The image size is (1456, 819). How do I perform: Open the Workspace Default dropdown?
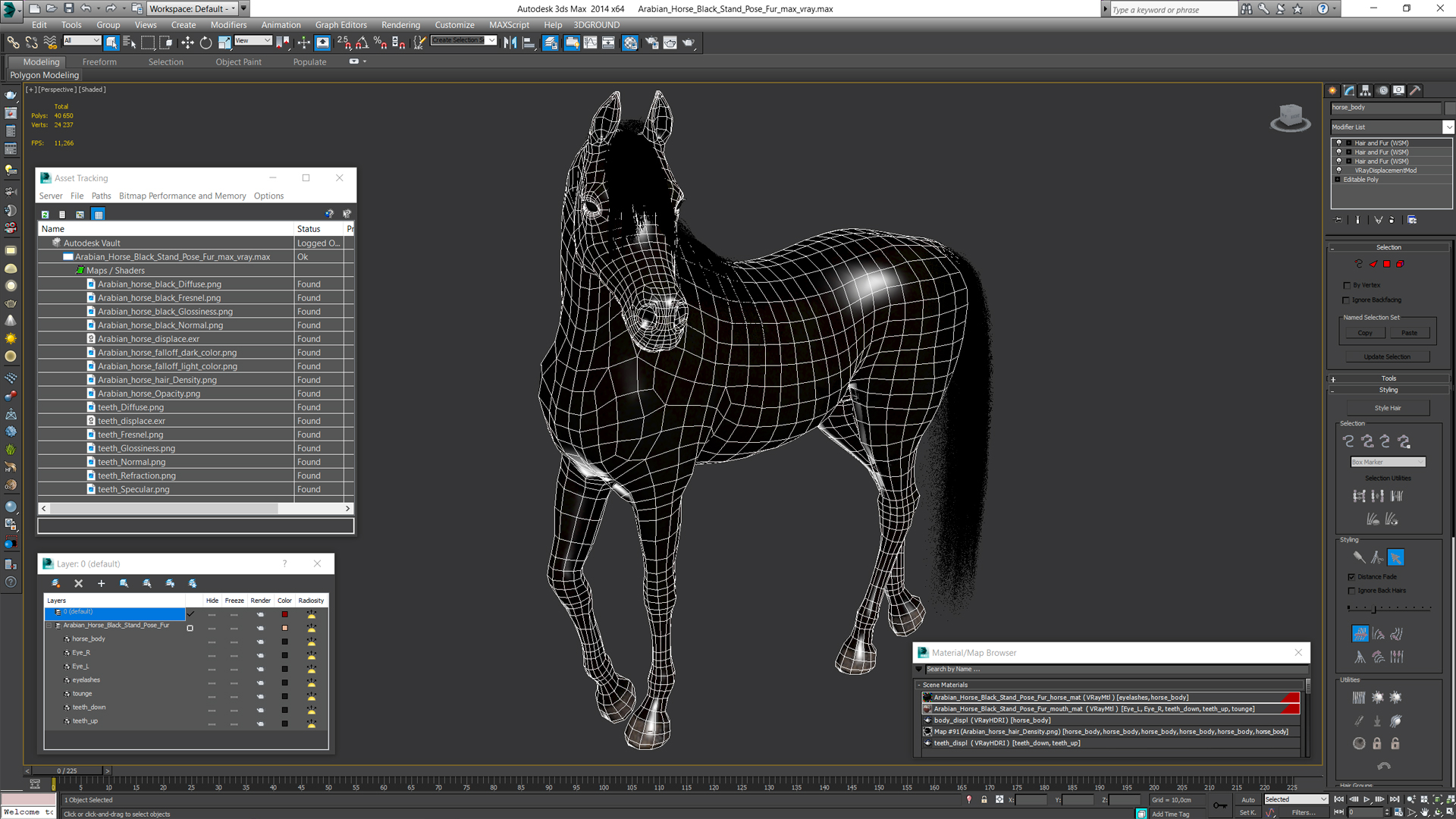[x=193, y=8]
